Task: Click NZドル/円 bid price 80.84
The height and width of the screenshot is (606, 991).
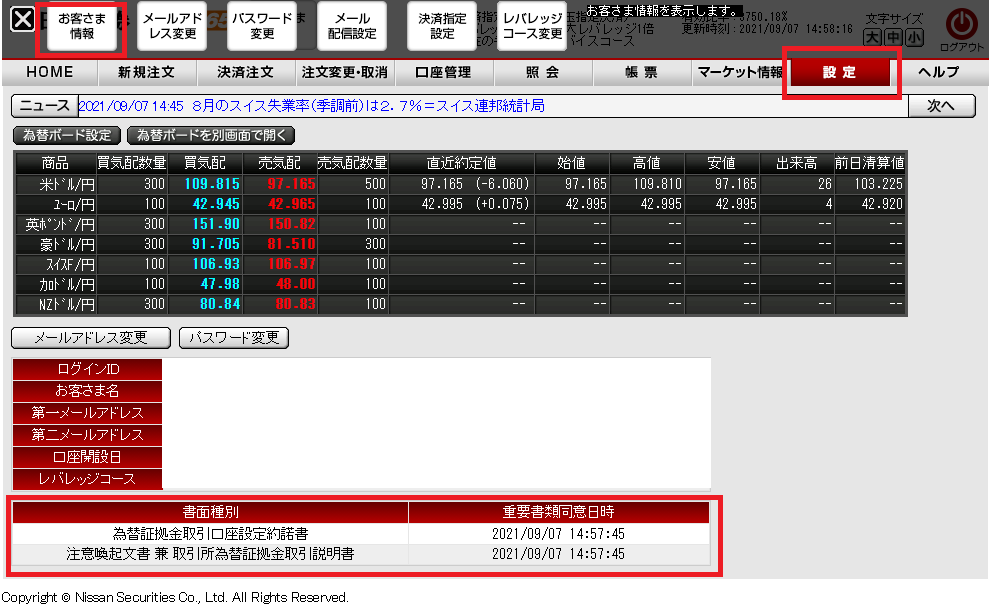Action: (220, 304)
